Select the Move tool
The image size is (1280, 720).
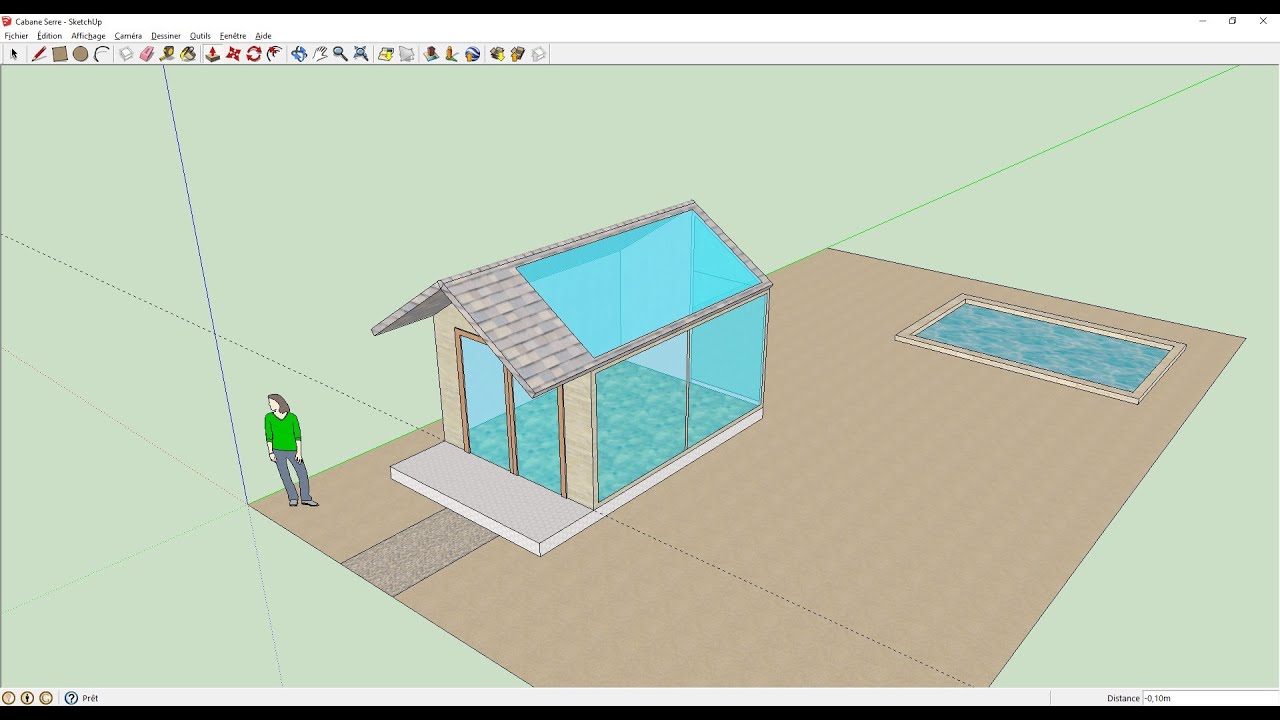tap(233, 54)
